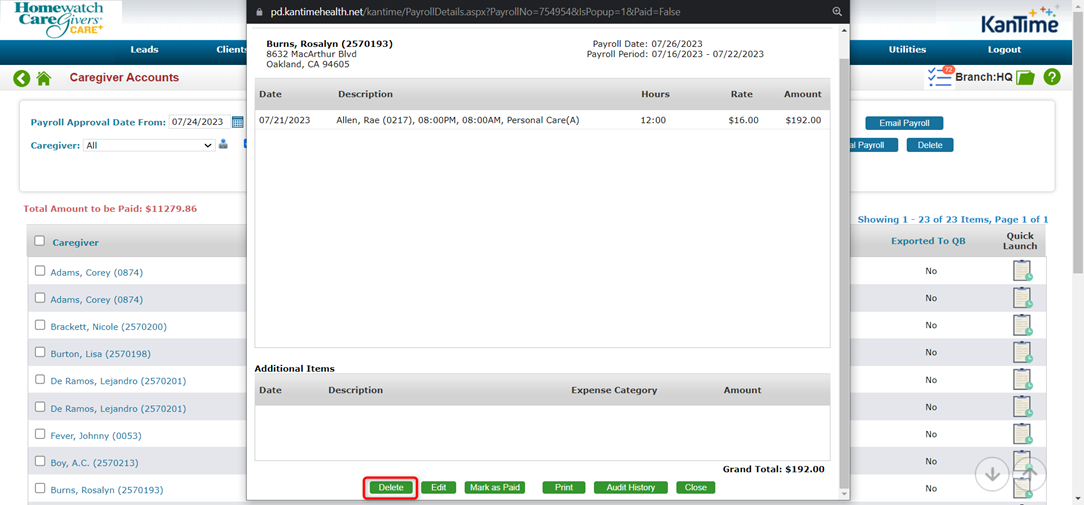Check the select-all box in Caregiver header
The height and width of the screenshot is (505, 1084).
point(40,241)
